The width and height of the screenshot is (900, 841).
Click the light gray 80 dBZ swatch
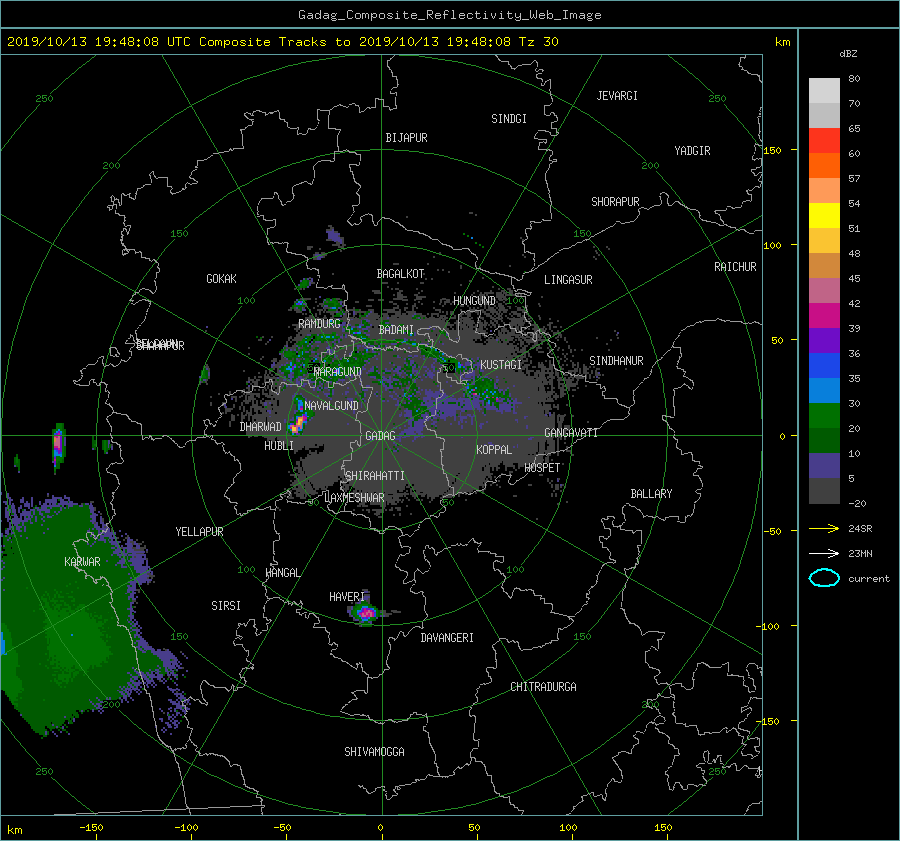pyautogui.click(x=824, y=90)
